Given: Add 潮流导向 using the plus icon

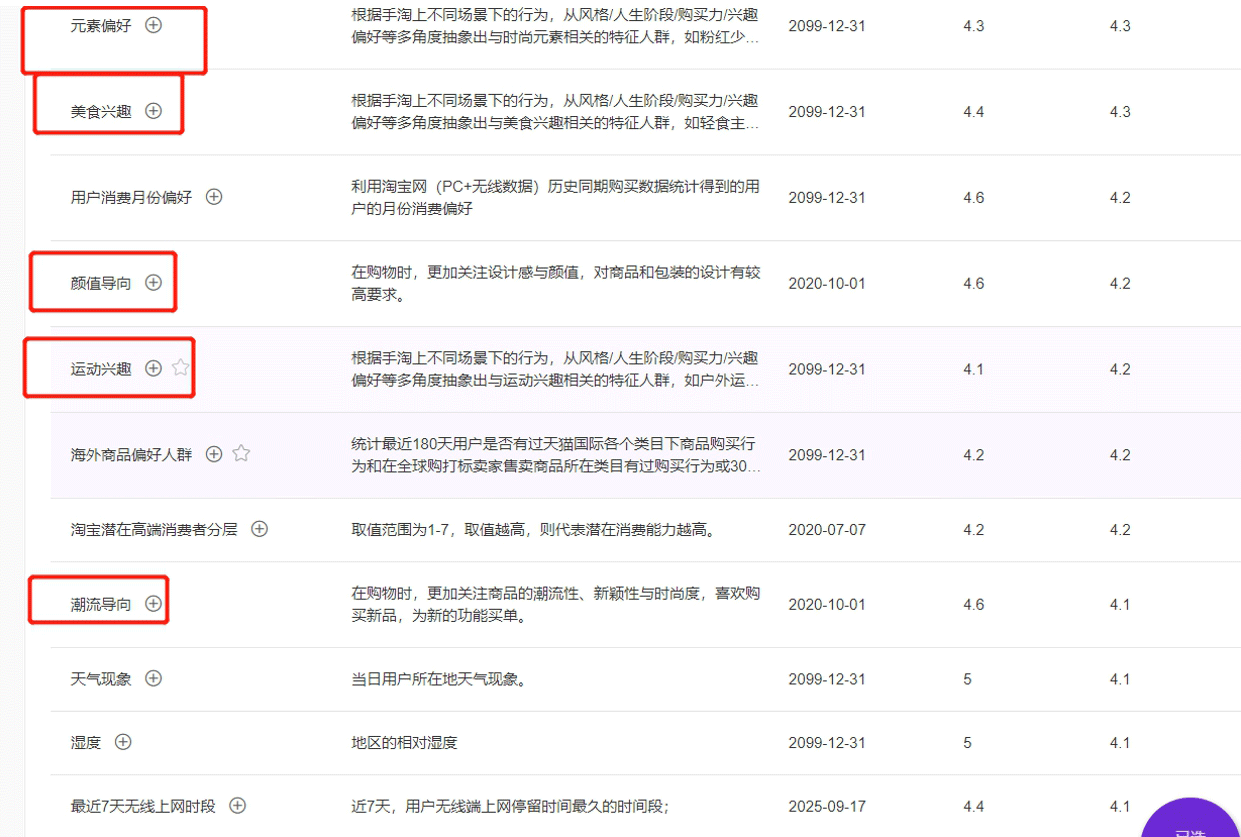Looking at the screenshot, I should point(153,604).
